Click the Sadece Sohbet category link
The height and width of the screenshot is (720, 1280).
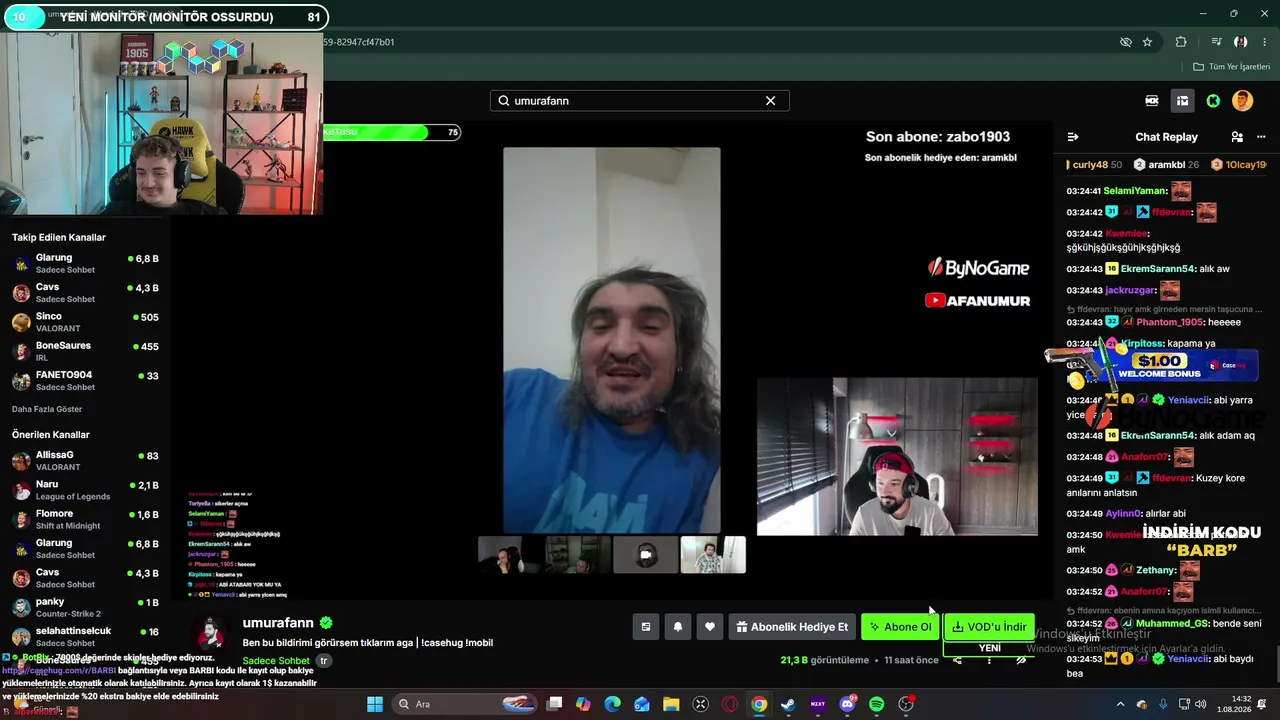[x=276, y=661]
